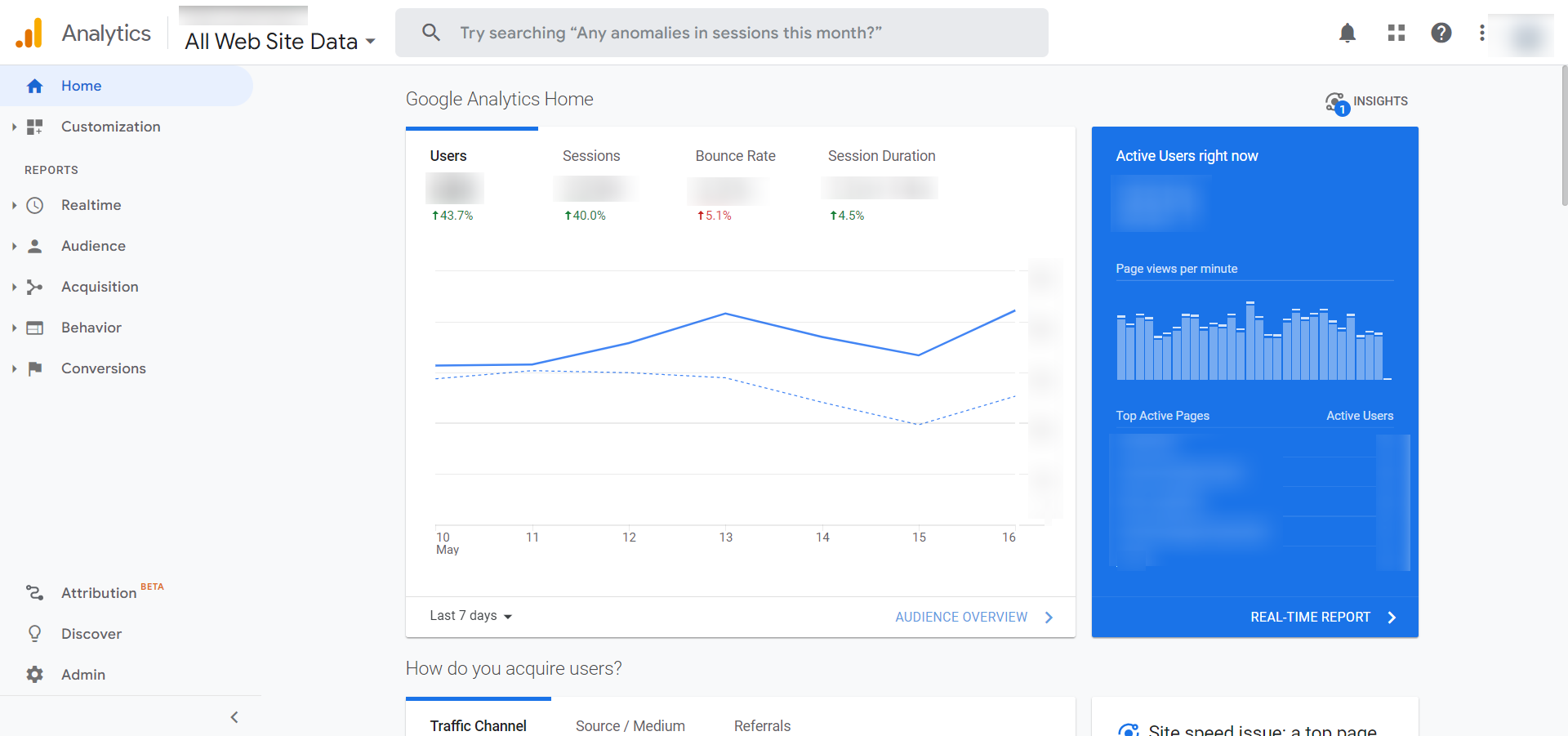Select the Audience icon in the sidebar

click(x=35, y=246)
